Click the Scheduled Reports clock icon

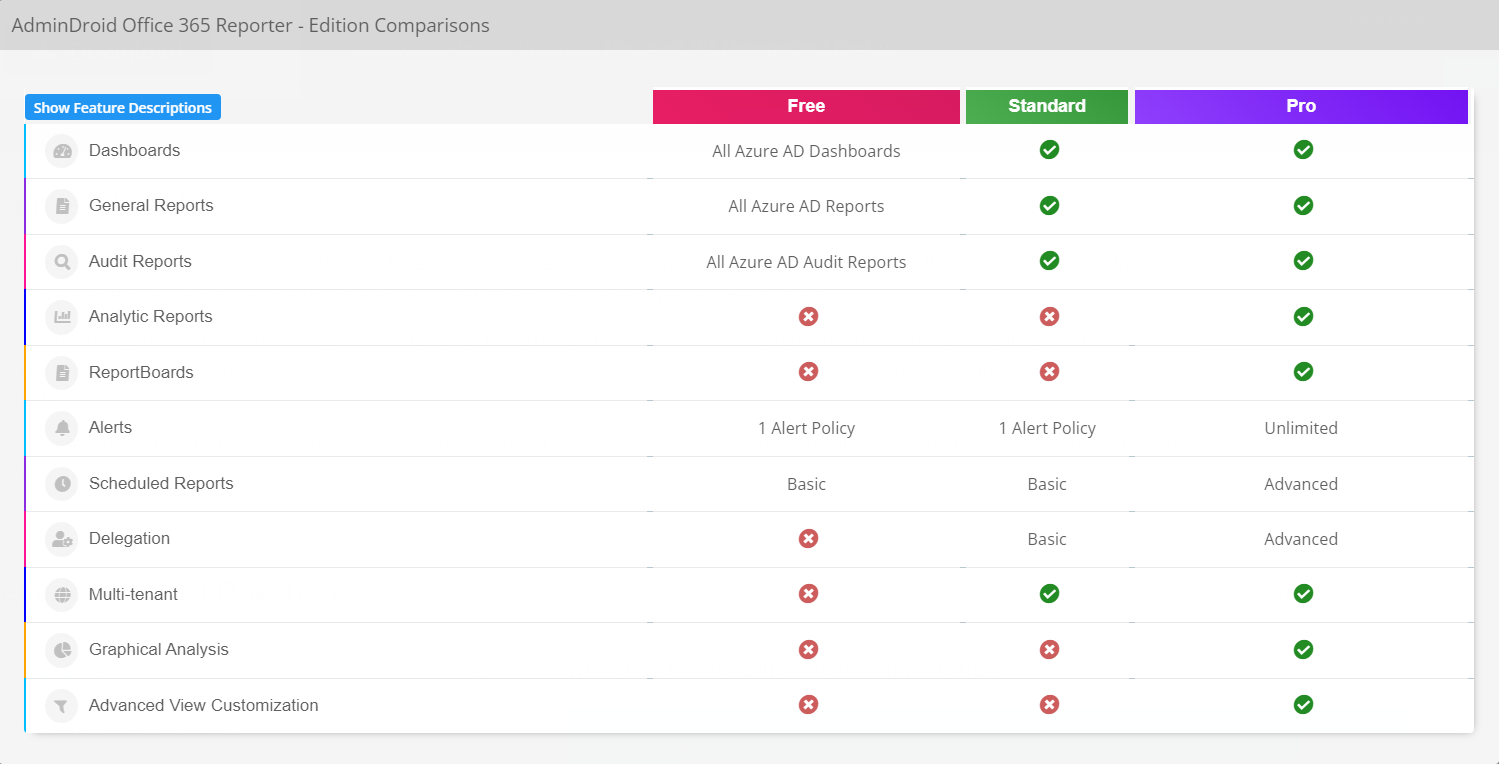[62, 484]
